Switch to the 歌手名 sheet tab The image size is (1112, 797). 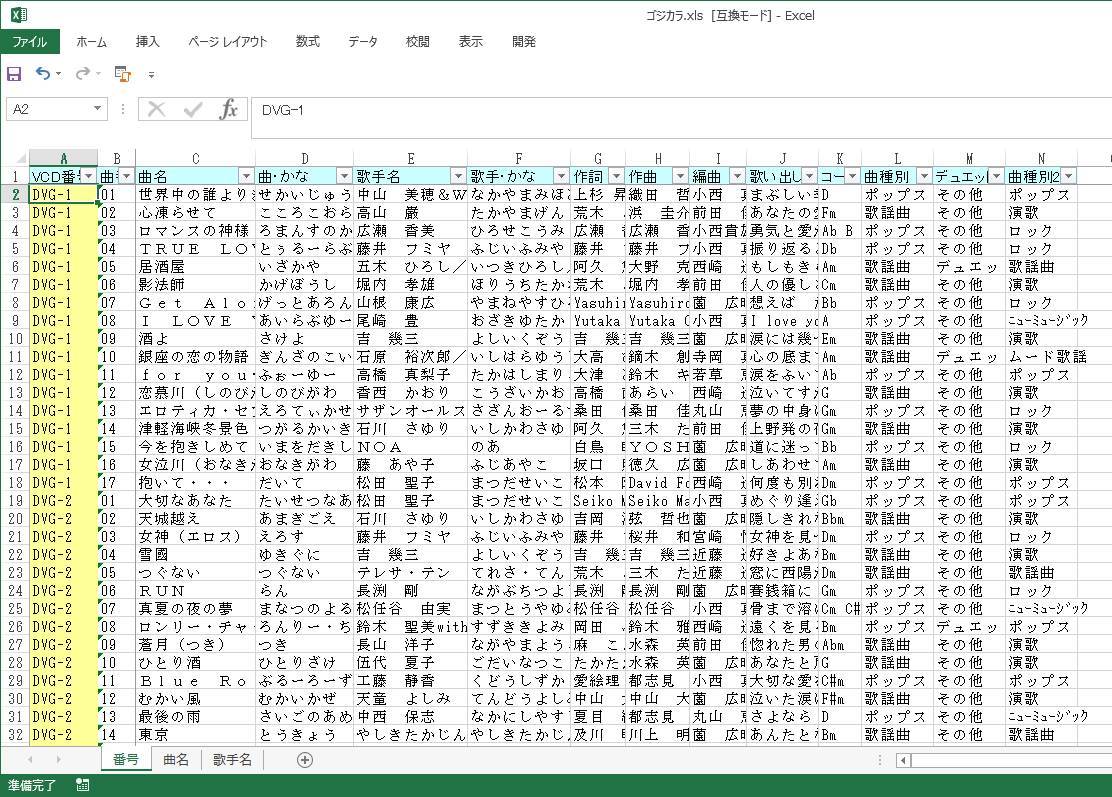pos(232,759)
